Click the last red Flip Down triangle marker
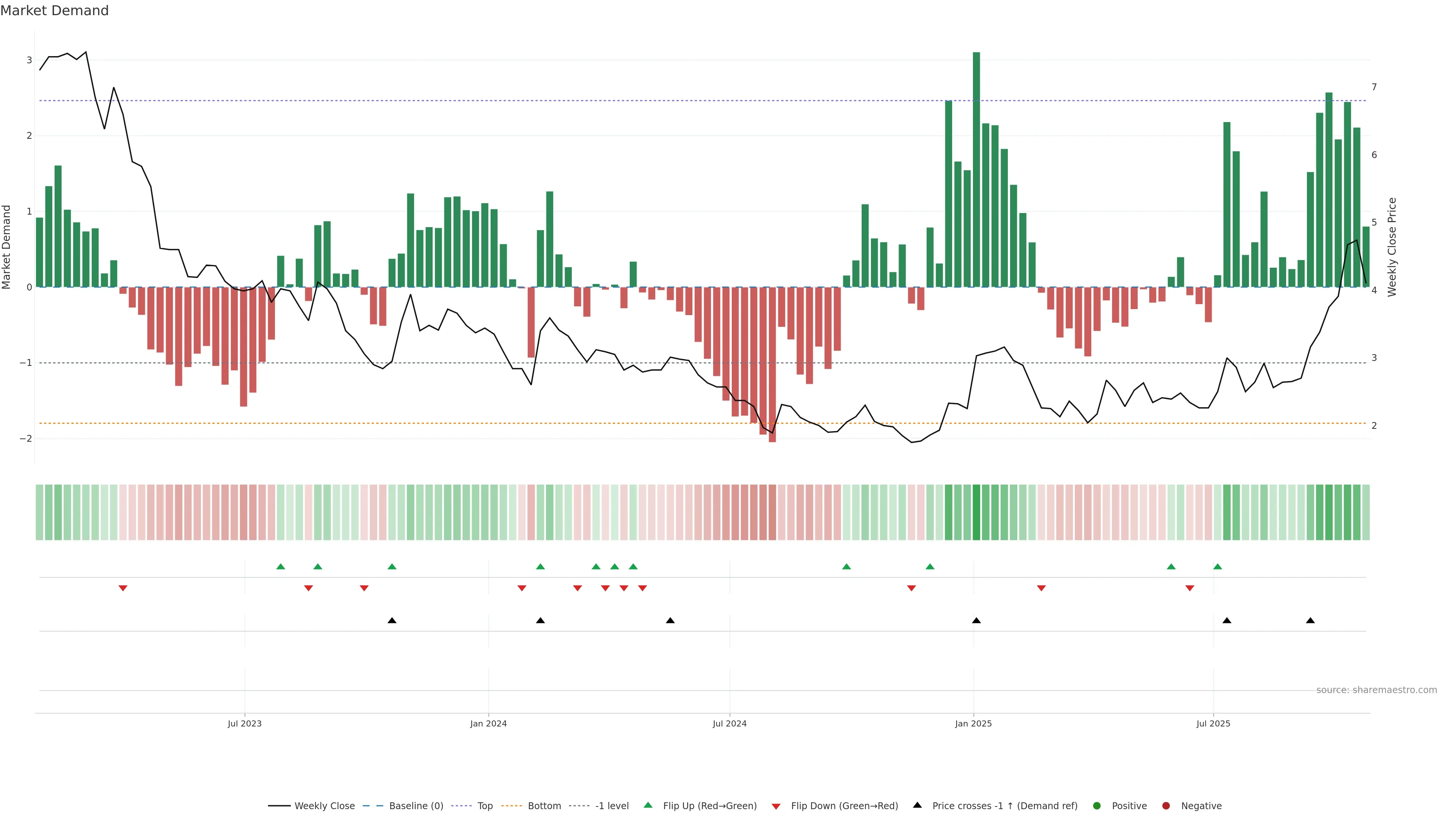1456x819 pixels. (x=1190, y=588)
